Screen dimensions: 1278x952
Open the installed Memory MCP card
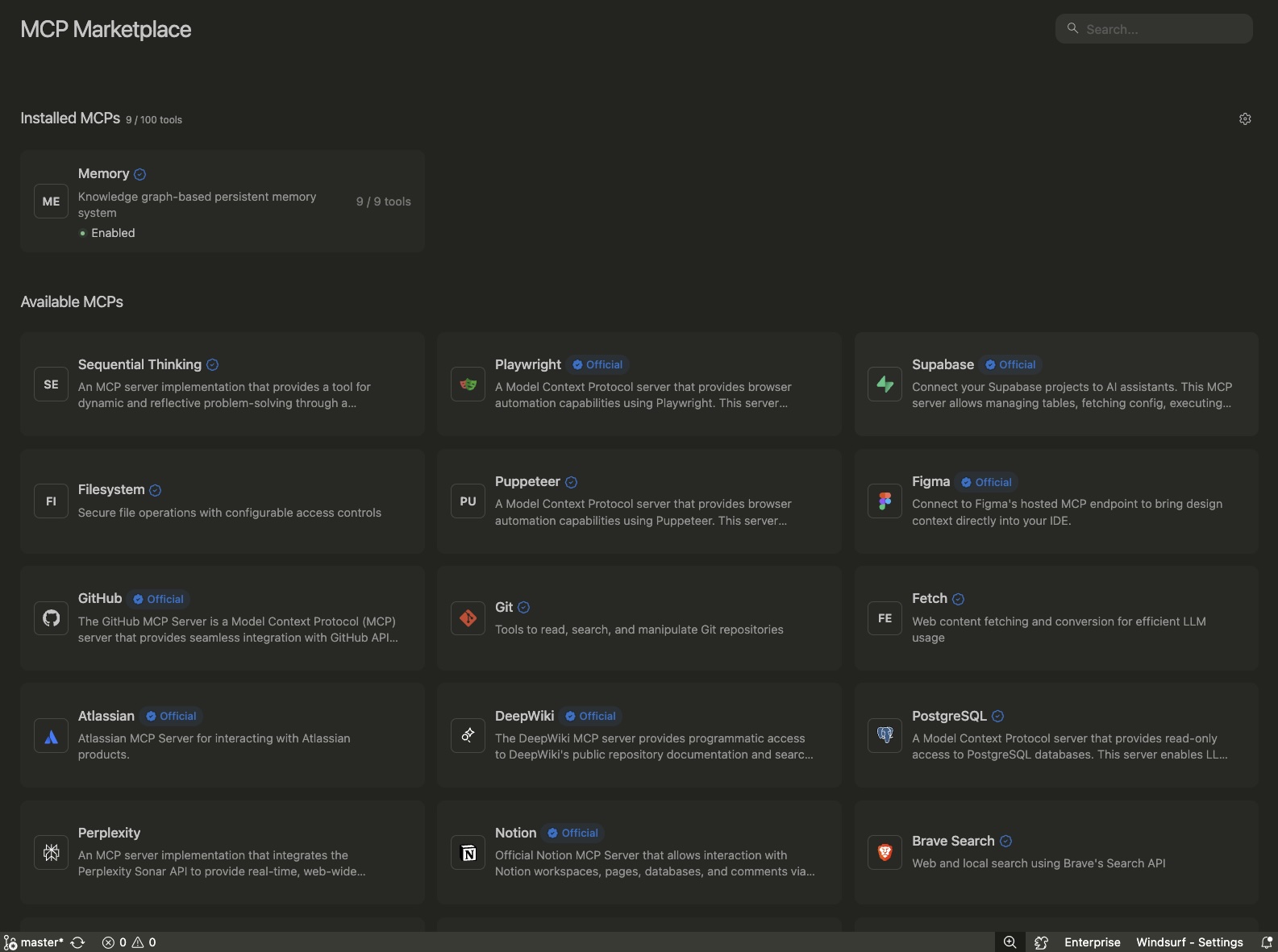tap(223, 202)
